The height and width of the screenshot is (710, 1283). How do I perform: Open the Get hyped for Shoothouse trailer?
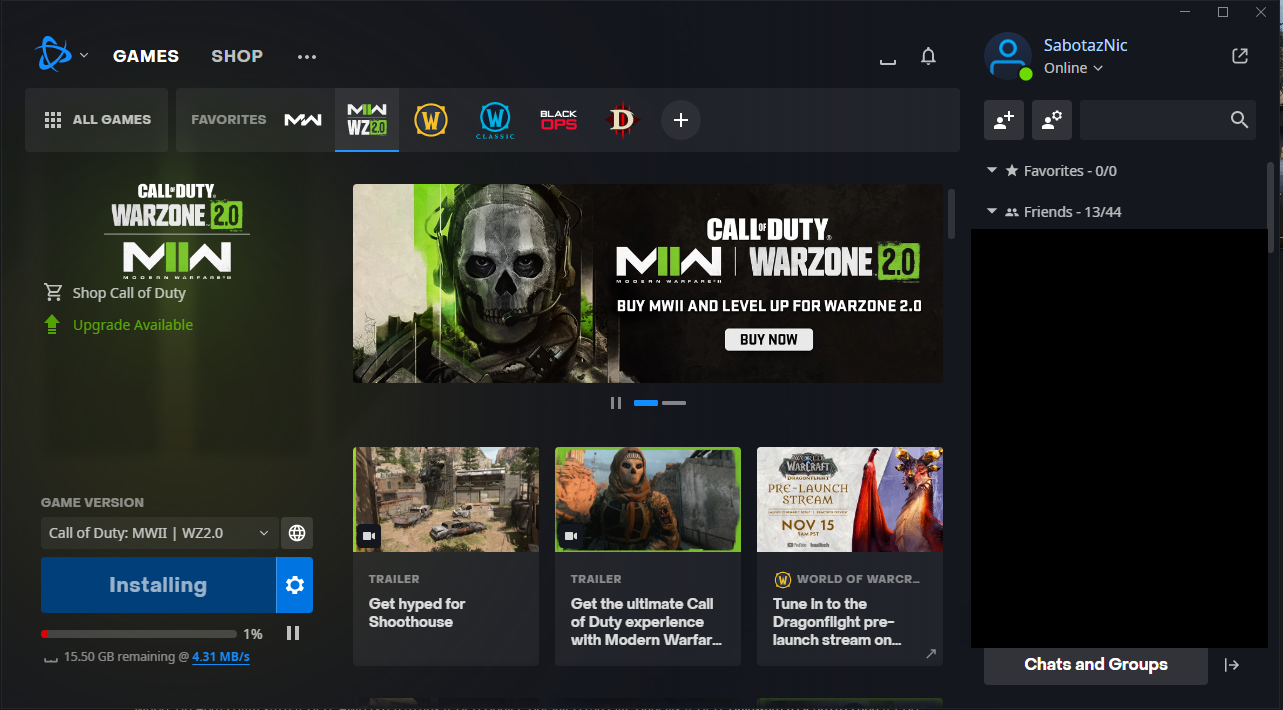[446, 556]
